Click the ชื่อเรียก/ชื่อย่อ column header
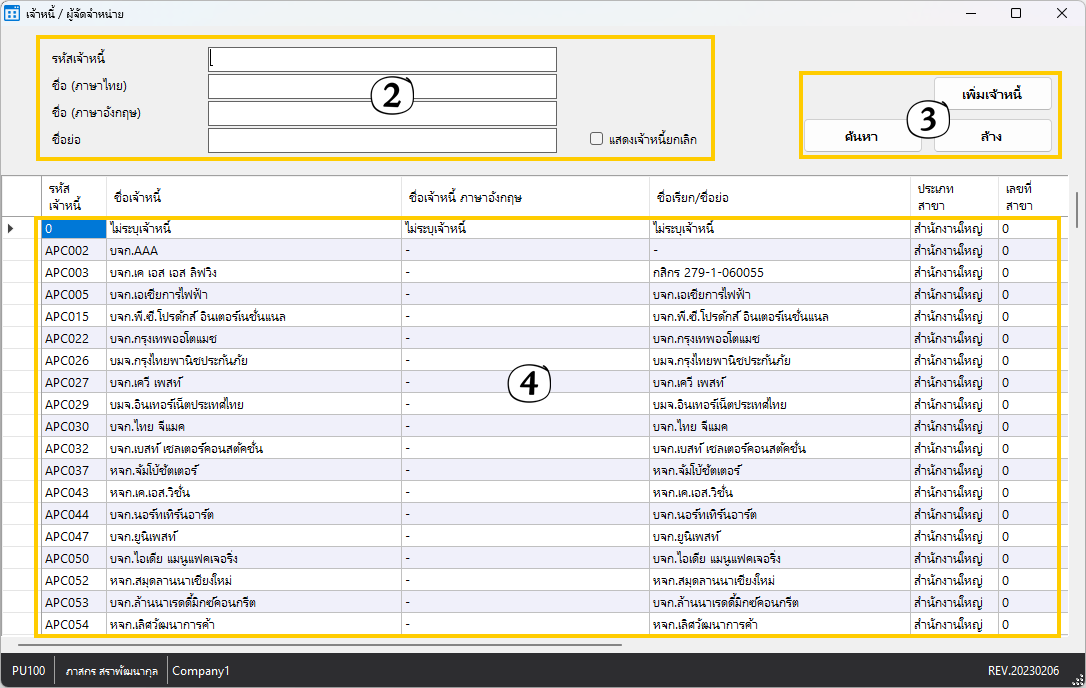 [778, 197]
